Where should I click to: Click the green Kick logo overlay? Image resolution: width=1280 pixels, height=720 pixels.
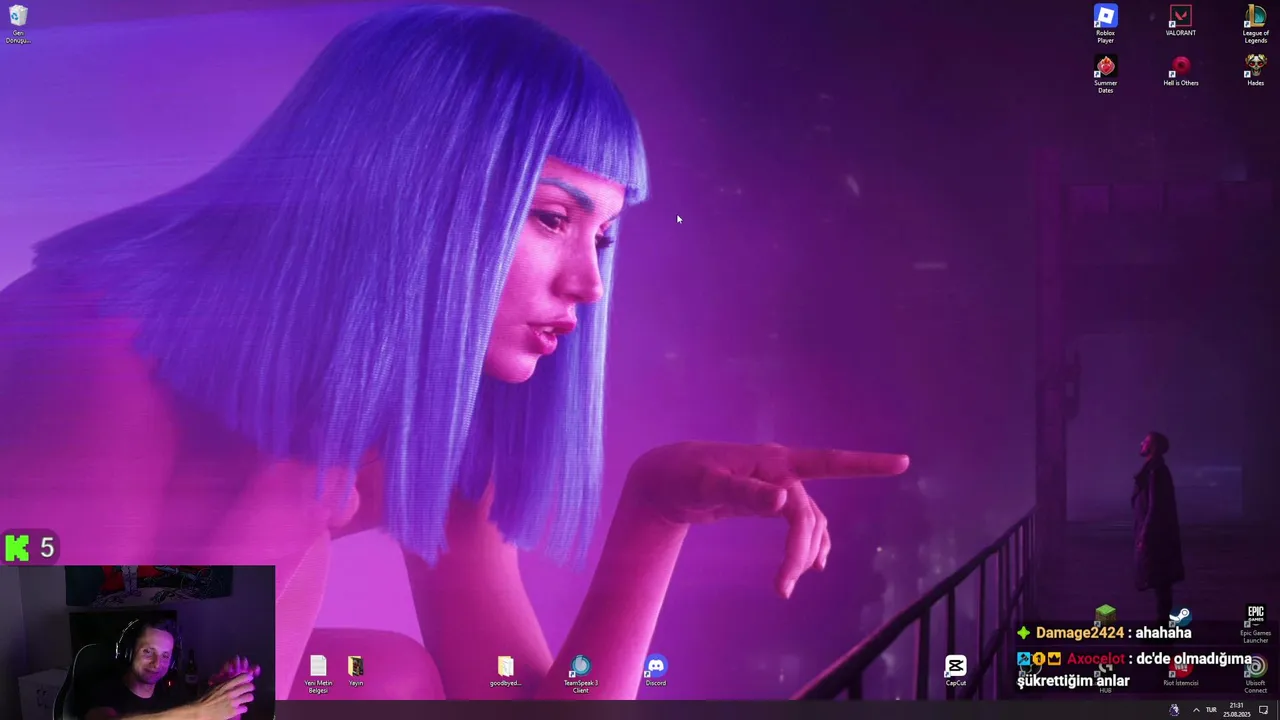[17, 547]
